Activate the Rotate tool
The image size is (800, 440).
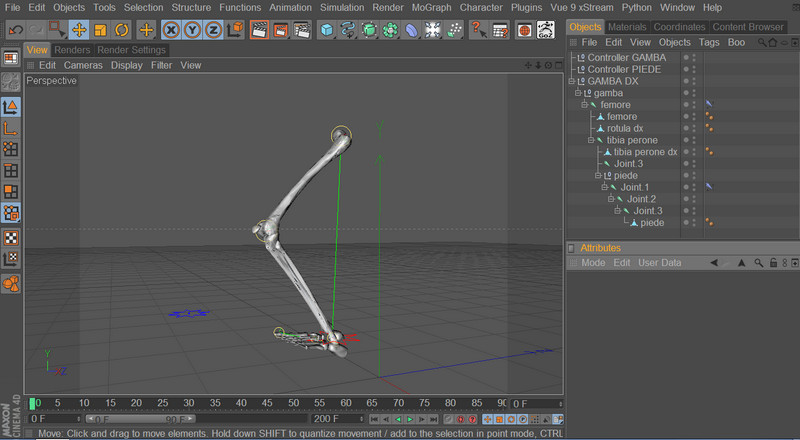pos(121,30)
